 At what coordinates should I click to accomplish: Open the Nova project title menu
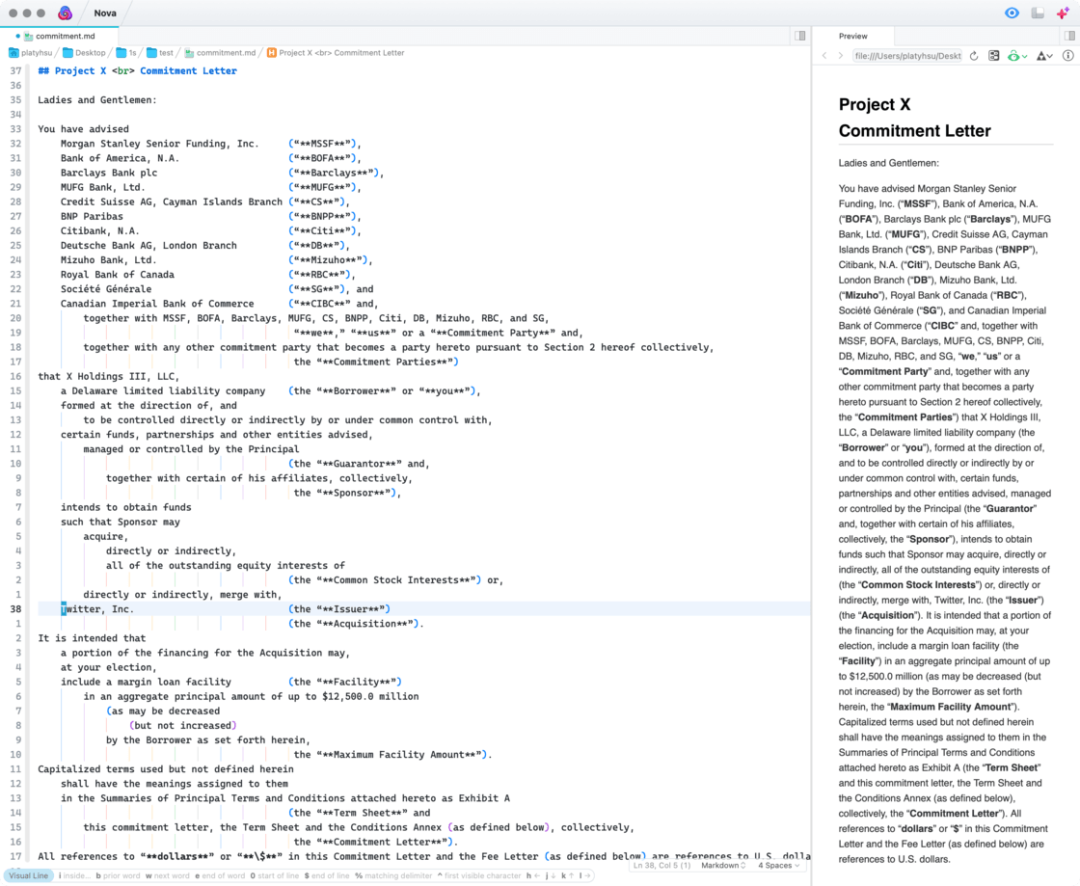click(105, 13)
